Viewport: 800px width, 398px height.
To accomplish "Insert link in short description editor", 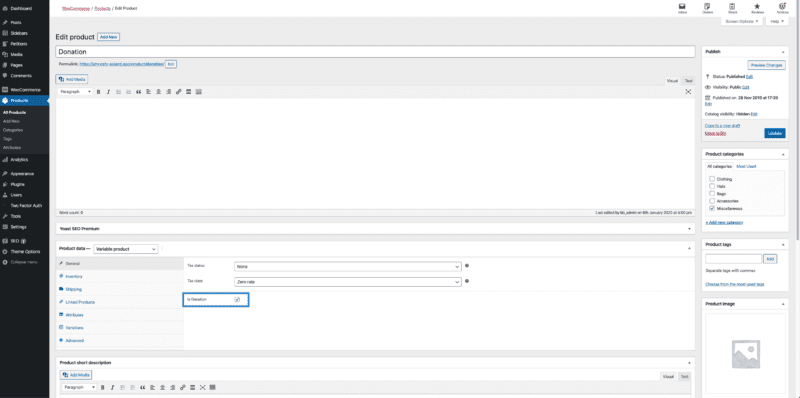I will pos(183,388).
